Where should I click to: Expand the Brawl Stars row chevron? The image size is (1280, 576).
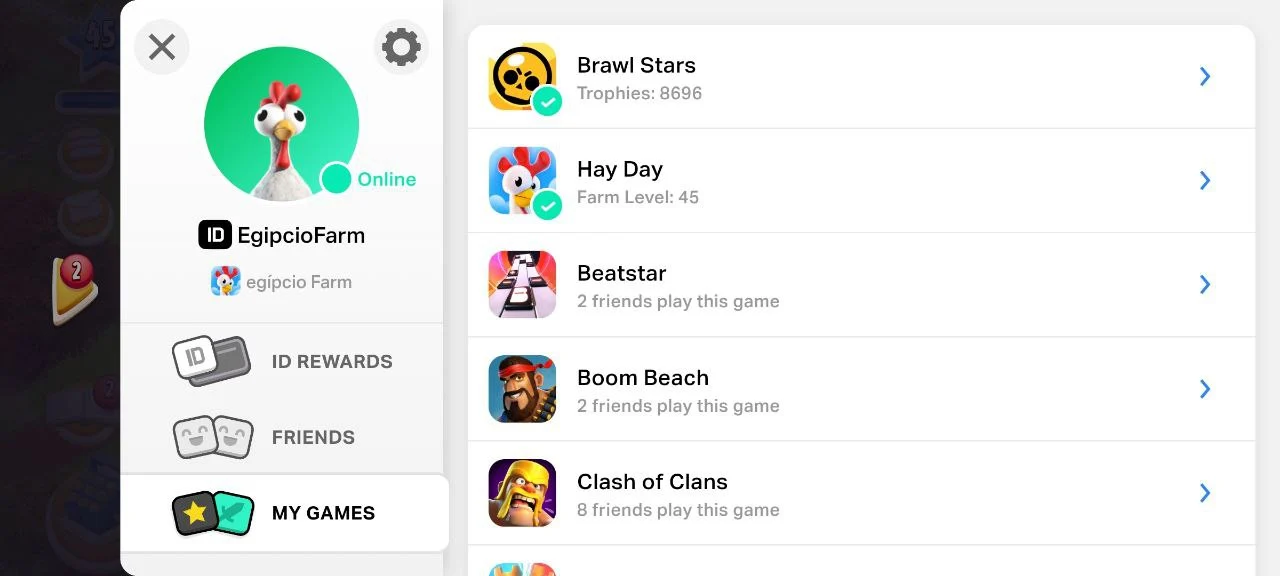[1205, 77]
